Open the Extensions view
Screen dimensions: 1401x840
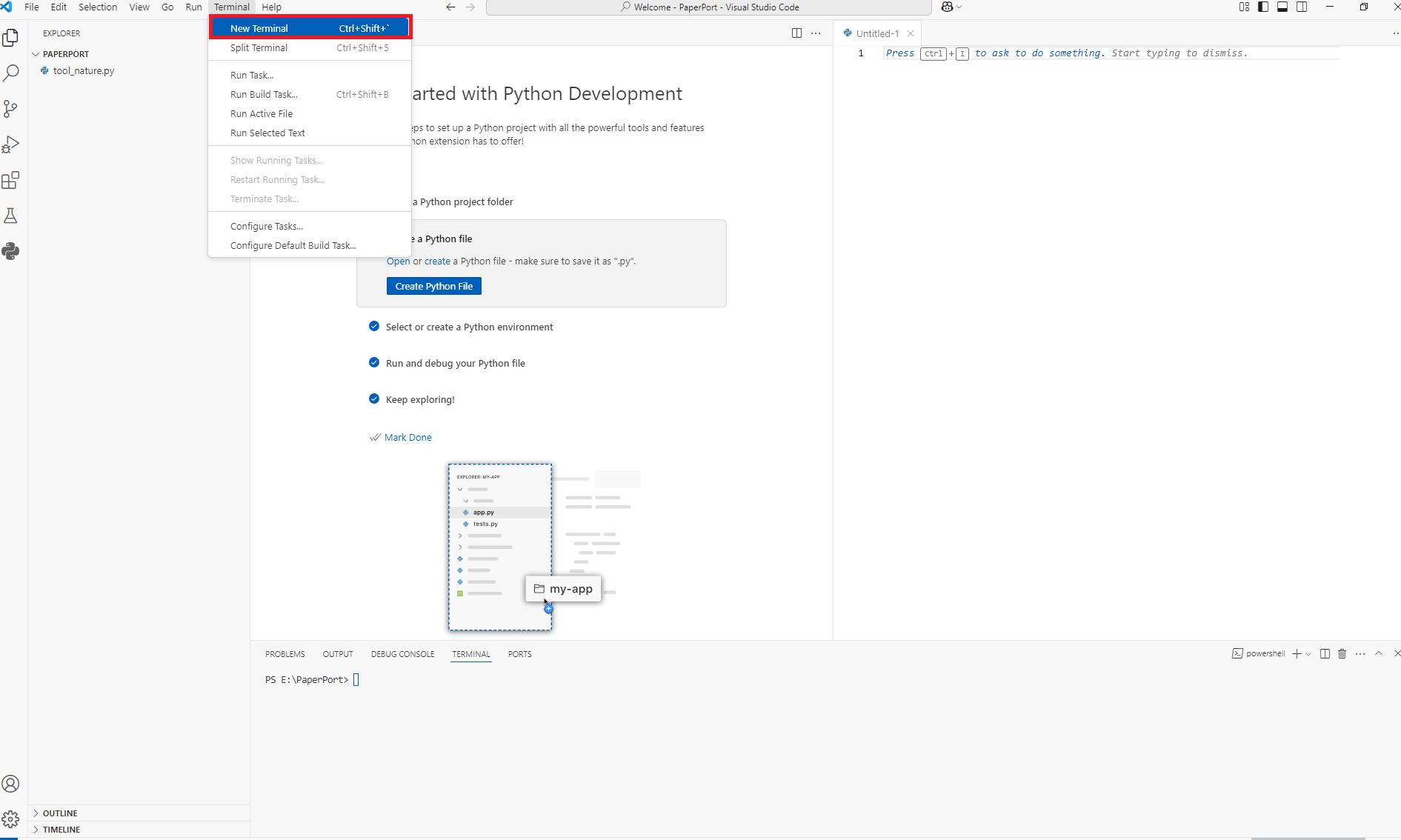(11, 180)
